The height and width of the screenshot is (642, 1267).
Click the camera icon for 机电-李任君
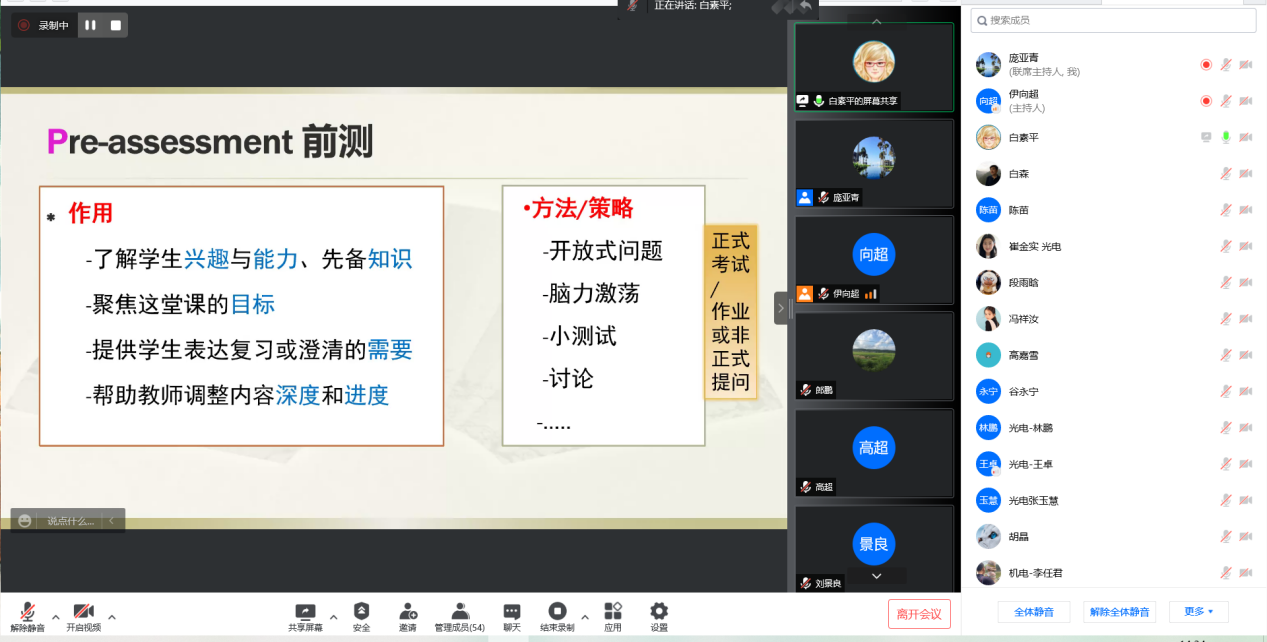[1246, 573]
